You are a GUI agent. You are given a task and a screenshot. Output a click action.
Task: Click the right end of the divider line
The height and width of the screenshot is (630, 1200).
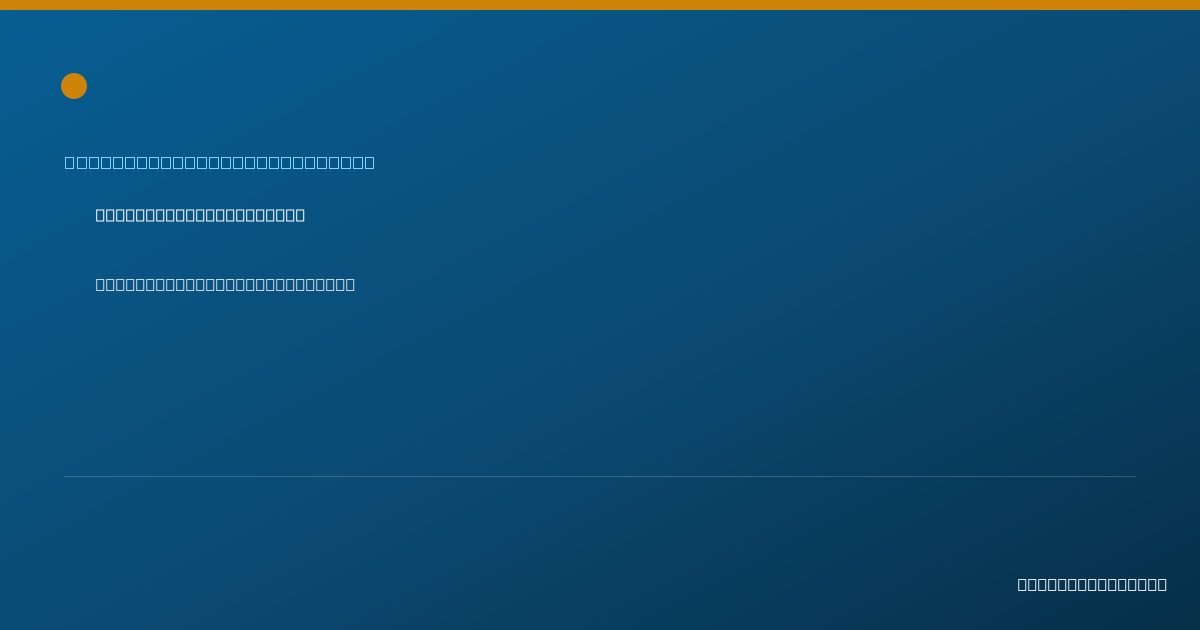[1134, 476]
